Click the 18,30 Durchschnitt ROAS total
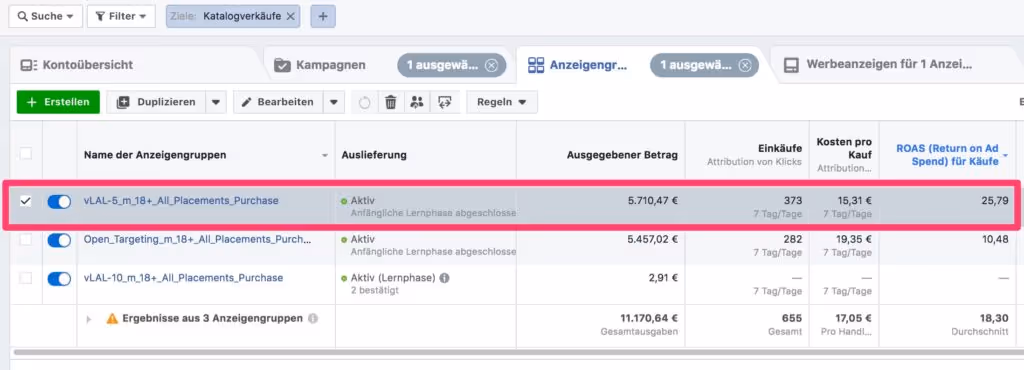The height and width of the screenshot is (370, 1024). (x=995, y=318)
